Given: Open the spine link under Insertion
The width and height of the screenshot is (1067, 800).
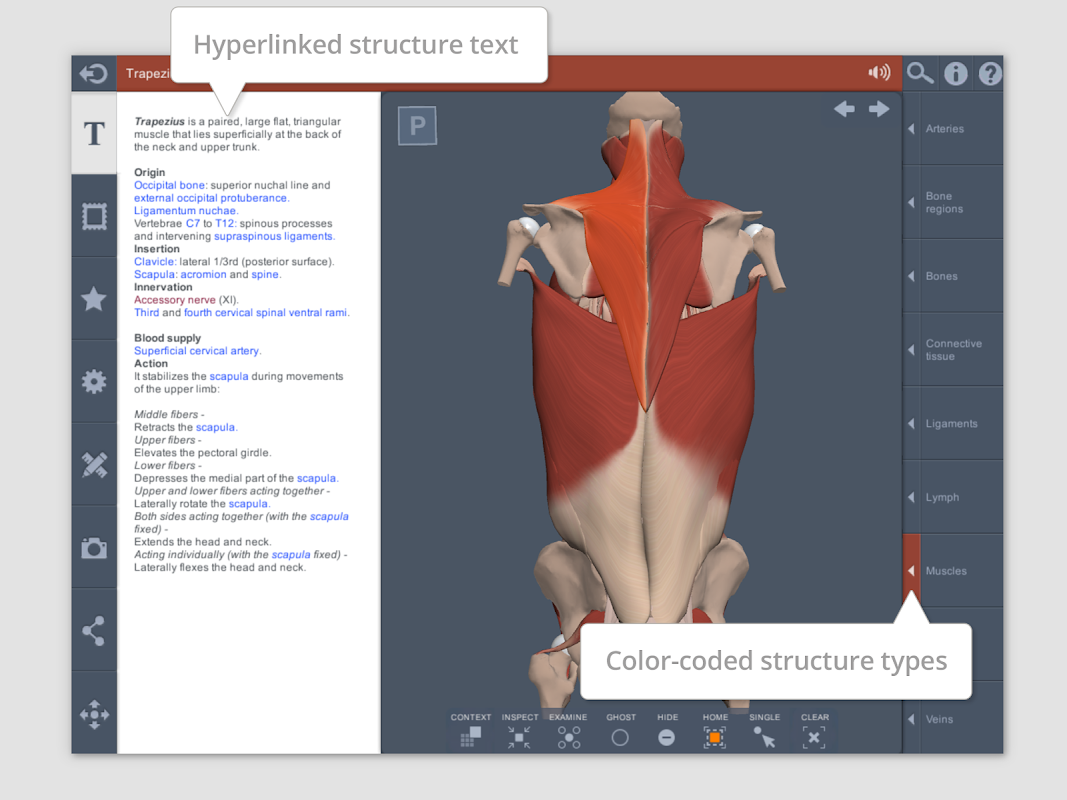Looking at the screenshot, I should click(265, 274).
